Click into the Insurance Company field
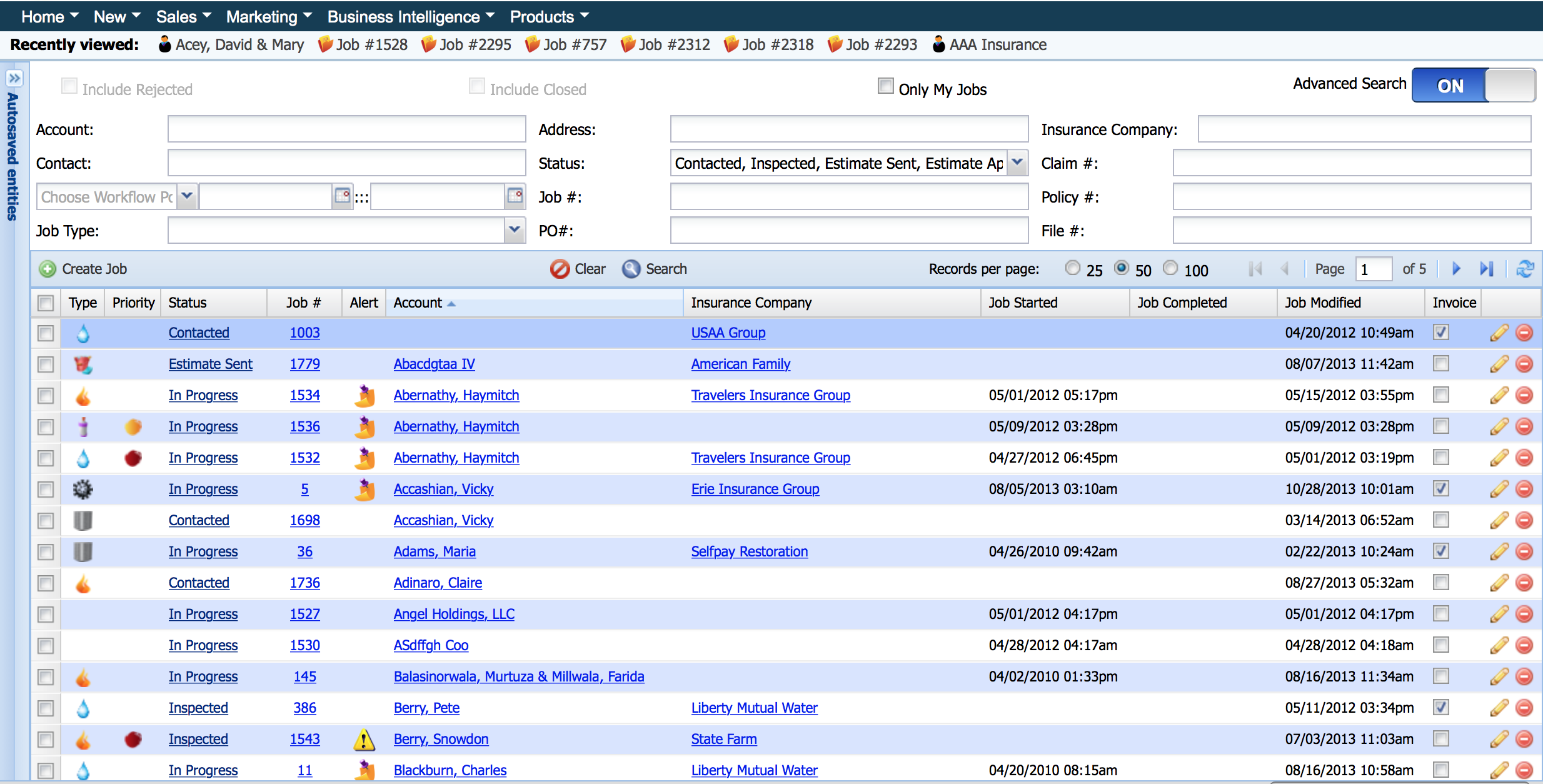The image size is (1543, 784). 1364,129
